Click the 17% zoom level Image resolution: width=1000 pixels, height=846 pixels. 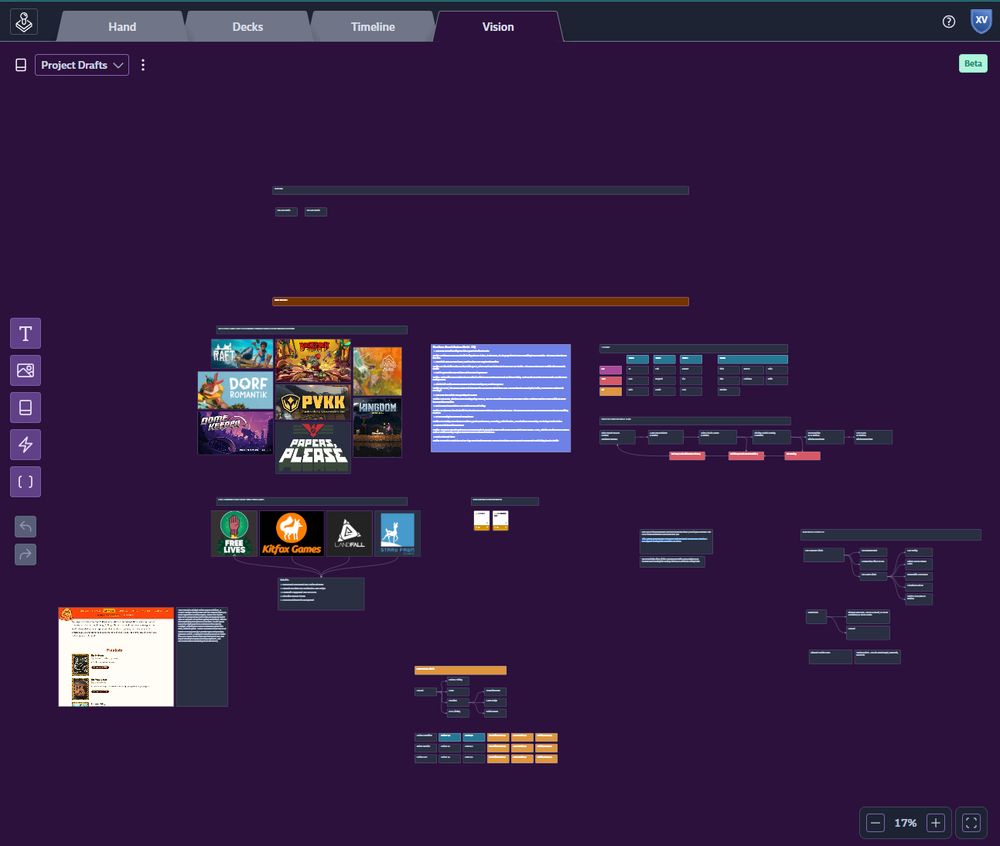tap(905, 823)
